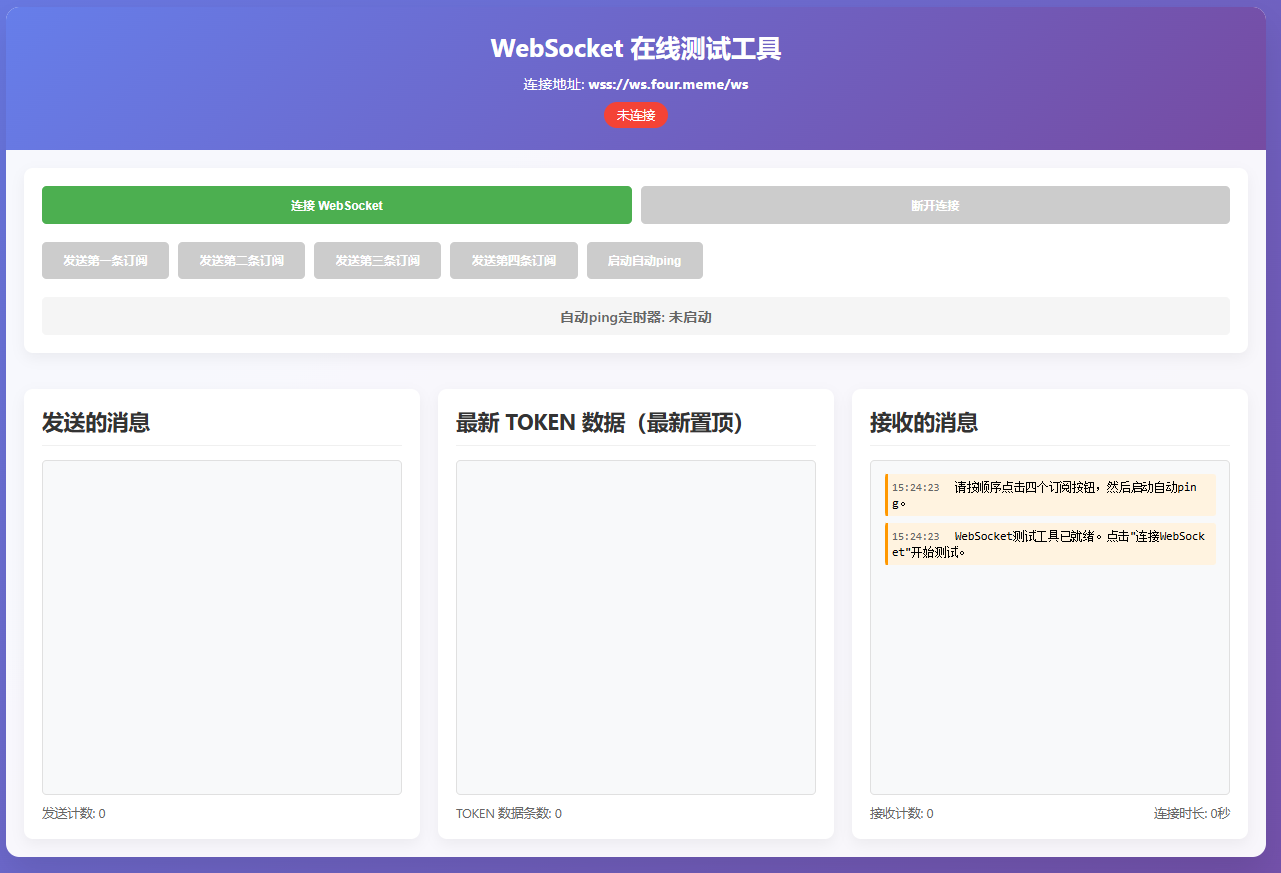Click 发送第二条订阅 button
The height and width of the screenshot is (873, 1281).
(241, 260)
